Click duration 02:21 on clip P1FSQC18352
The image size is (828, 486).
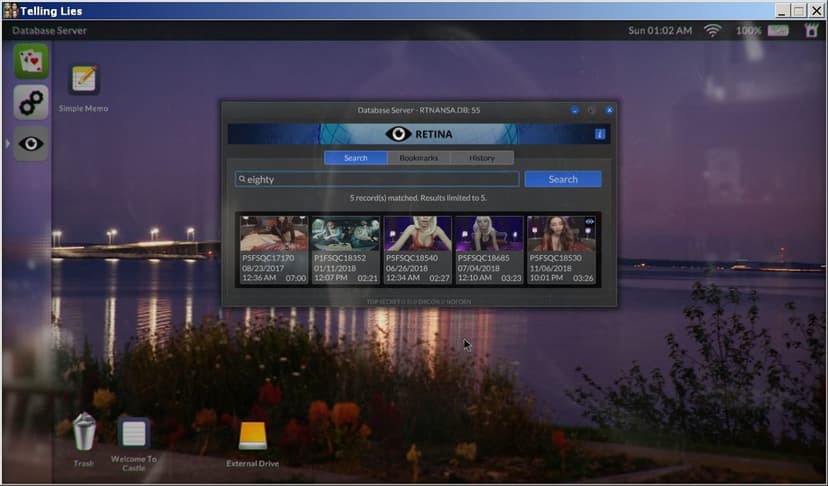point(368,278)
